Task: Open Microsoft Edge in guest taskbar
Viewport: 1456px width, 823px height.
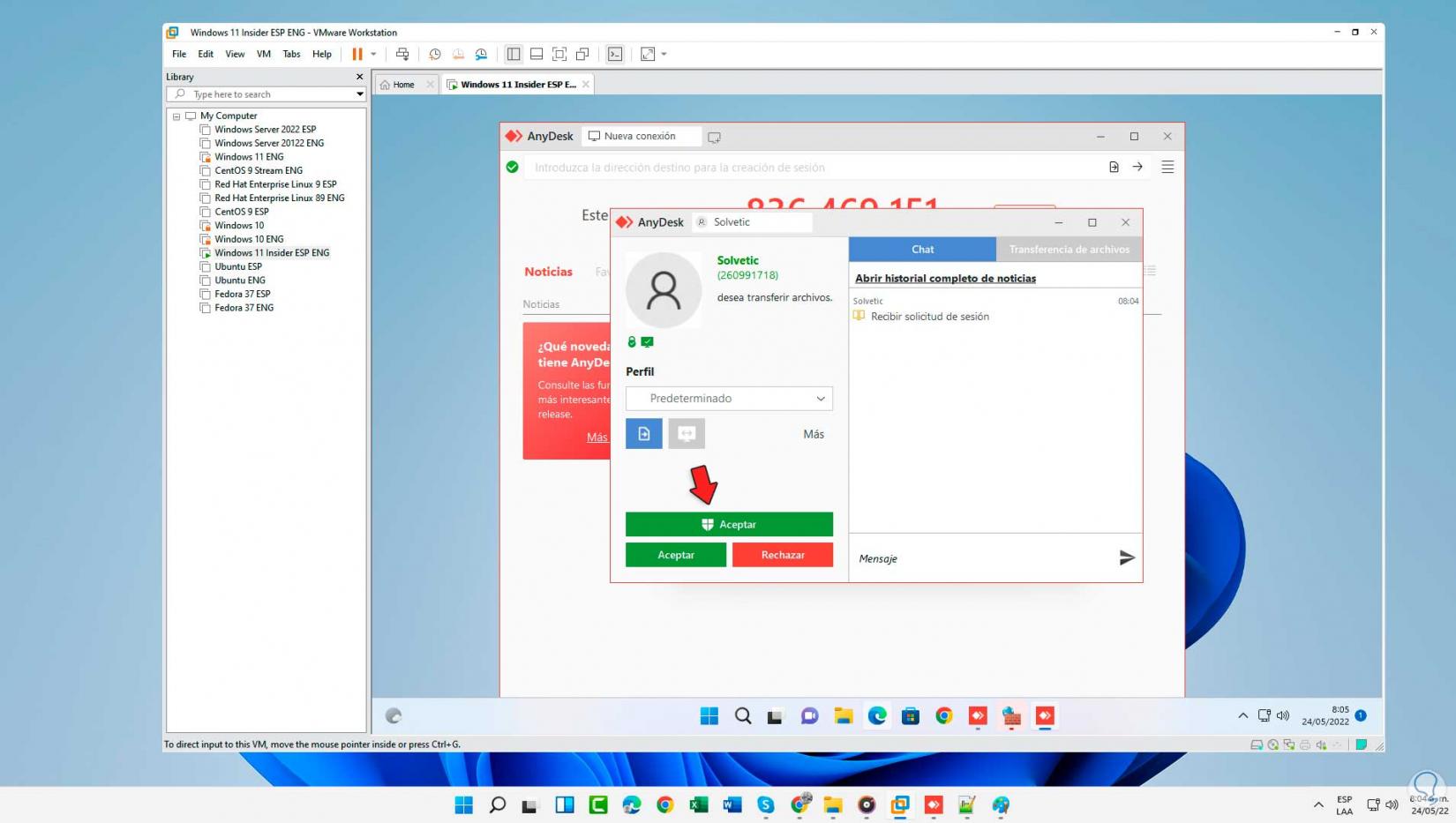Action: pyautogui.click(x=877, y=715)
